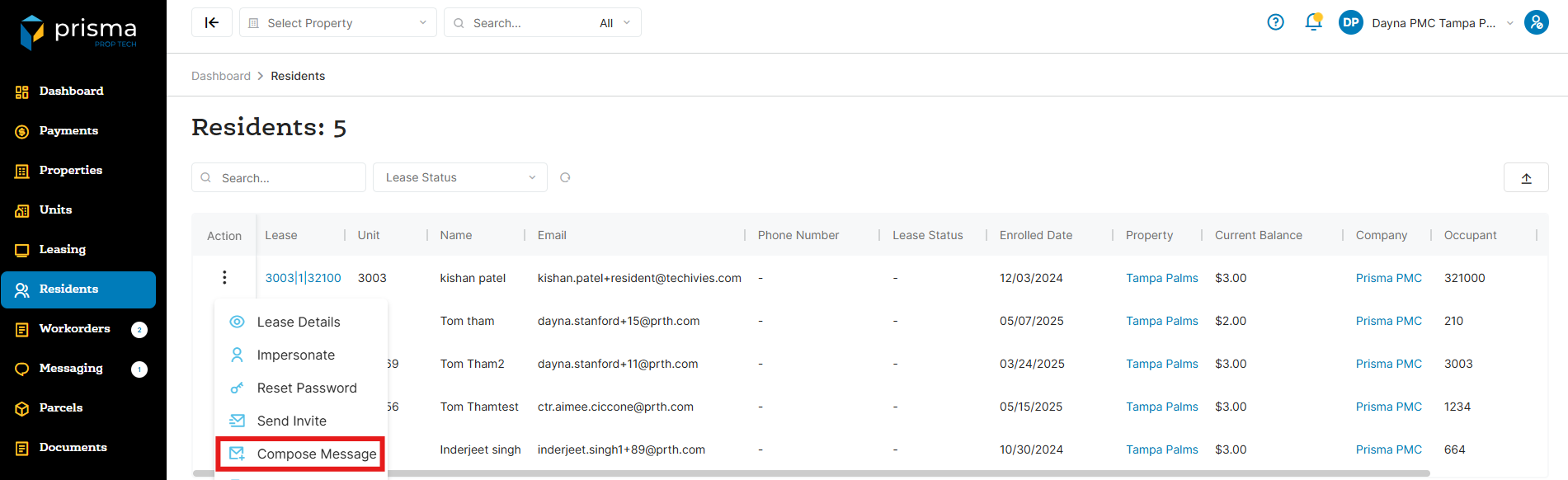The width and height of the screenshot is (1568, 480).
Task: Expand the All search scope dropdown
Action: [x=614, y=23]
